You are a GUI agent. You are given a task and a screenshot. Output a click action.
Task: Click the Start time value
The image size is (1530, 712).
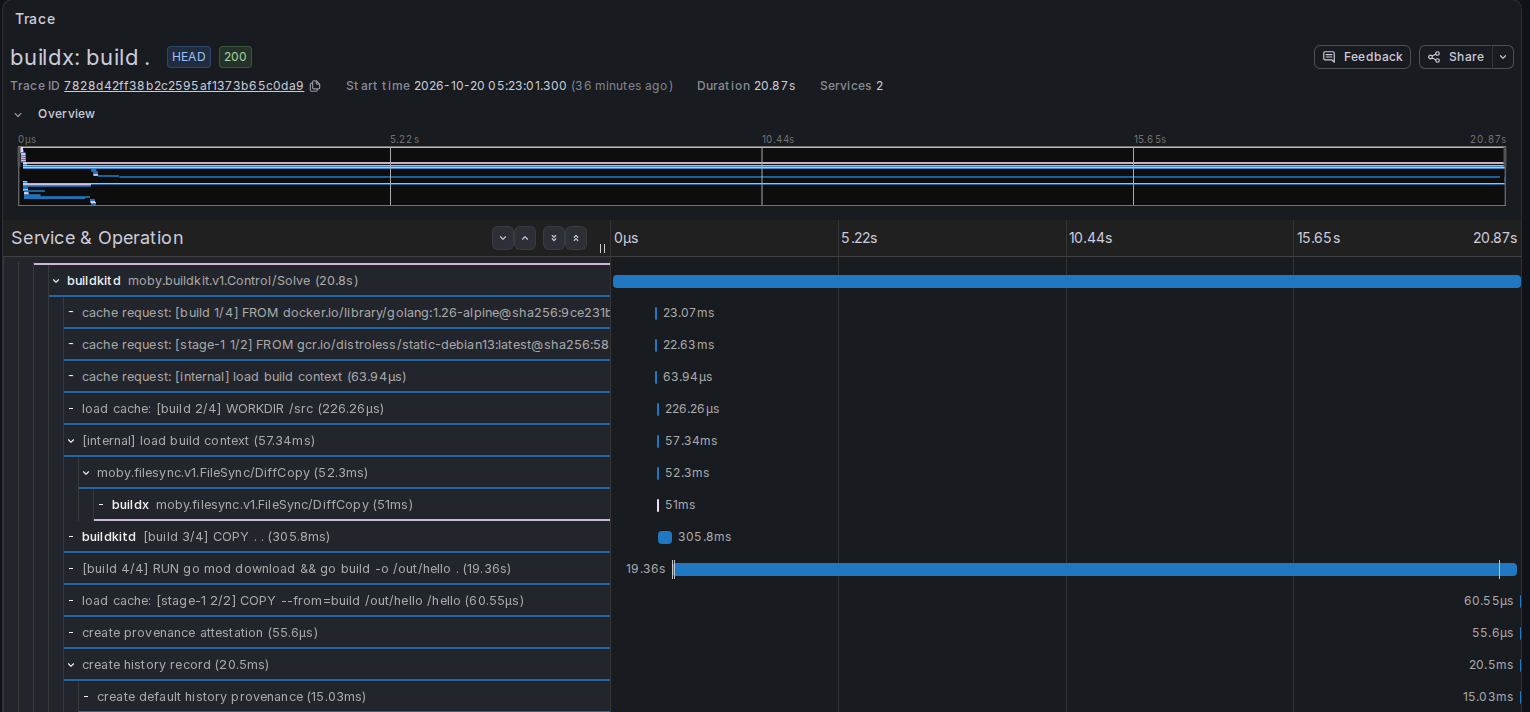[490, 86]
